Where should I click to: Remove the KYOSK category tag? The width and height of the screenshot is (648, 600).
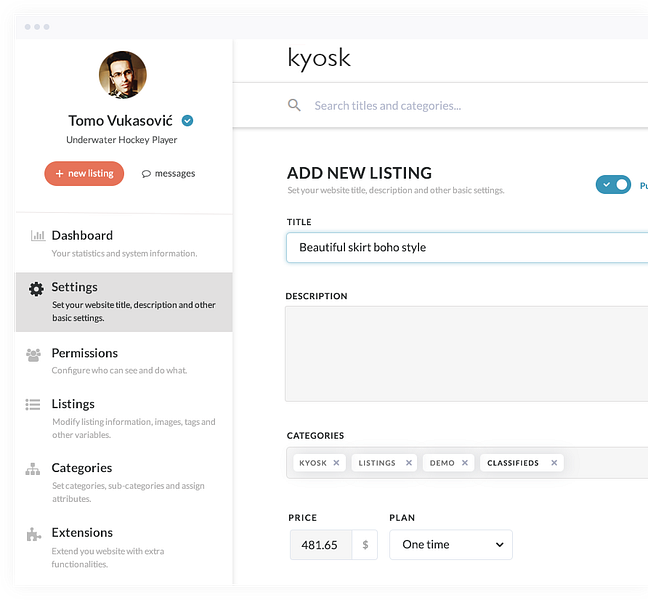336,462
